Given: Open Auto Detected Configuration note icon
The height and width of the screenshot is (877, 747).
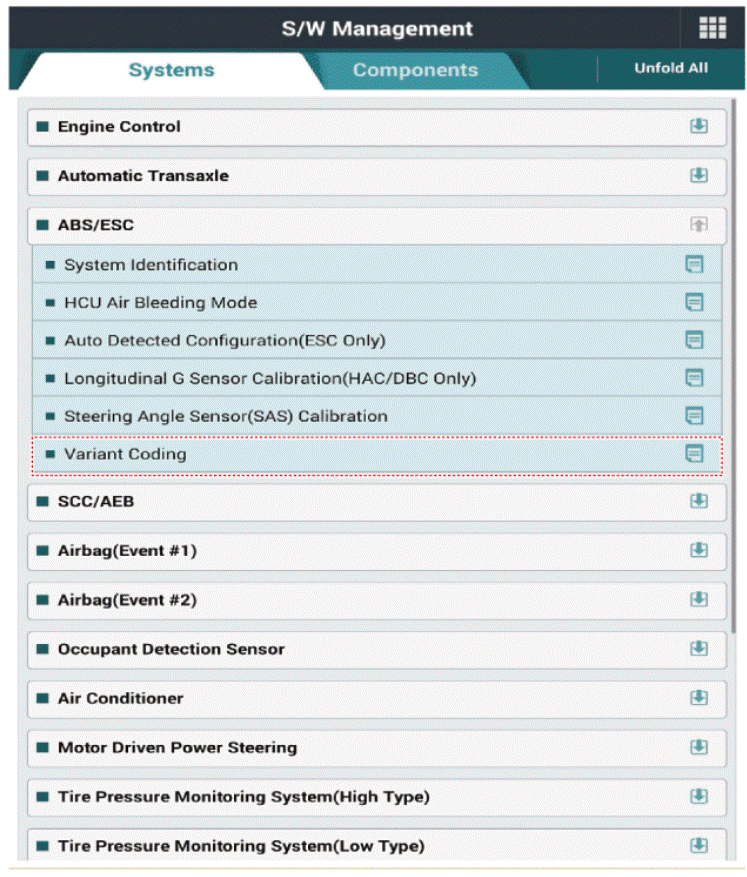Looking at the screenshot, I should click(x=694, y=340).
